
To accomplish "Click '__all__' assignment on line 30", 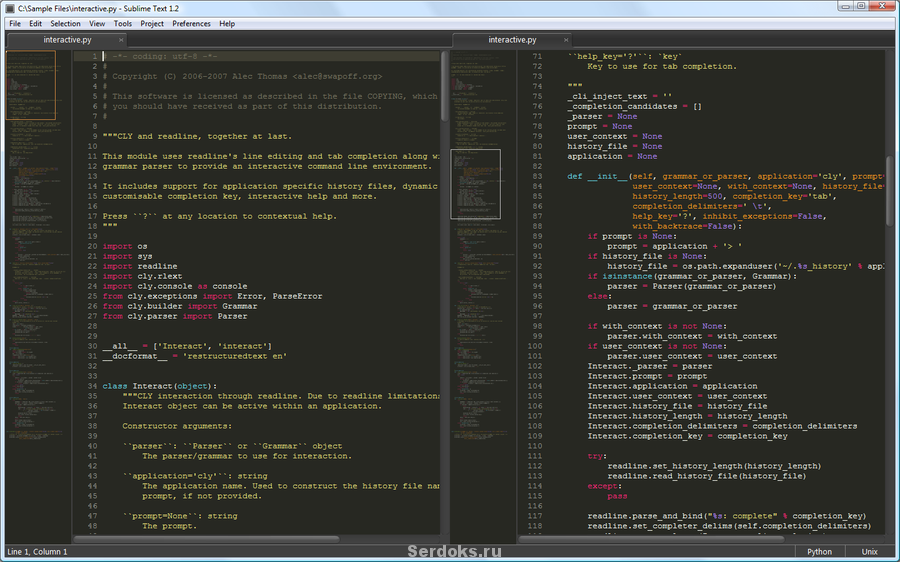I will (187, 346).
